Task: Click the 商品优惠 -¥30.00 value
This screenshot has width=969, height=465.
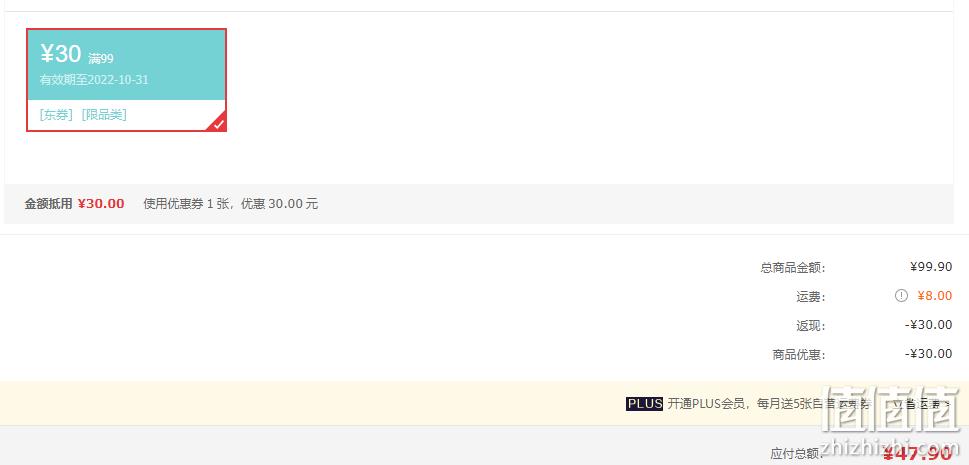Action: [929, 354]
